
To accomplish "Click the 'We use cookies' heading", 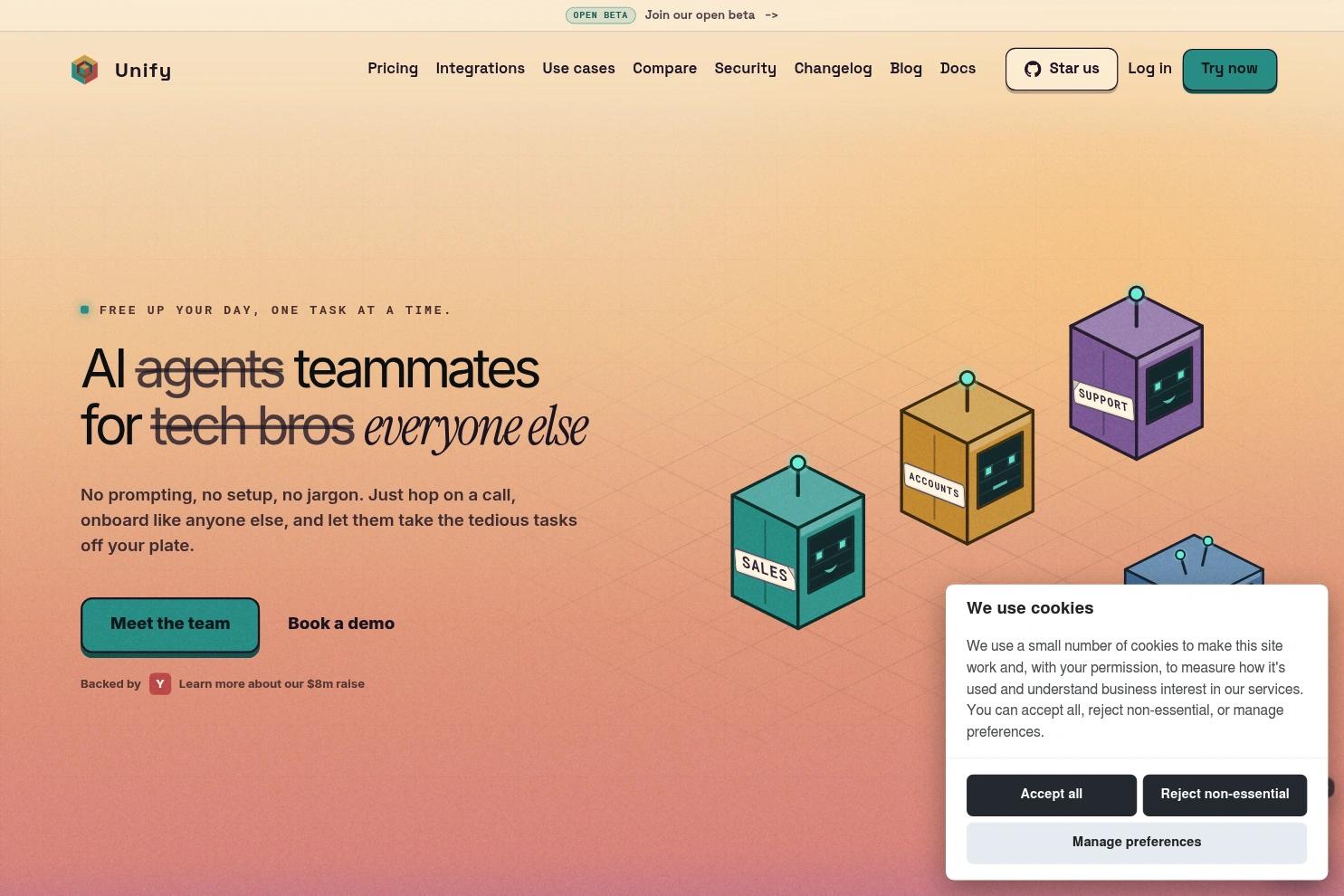I will pos(1030,608).
